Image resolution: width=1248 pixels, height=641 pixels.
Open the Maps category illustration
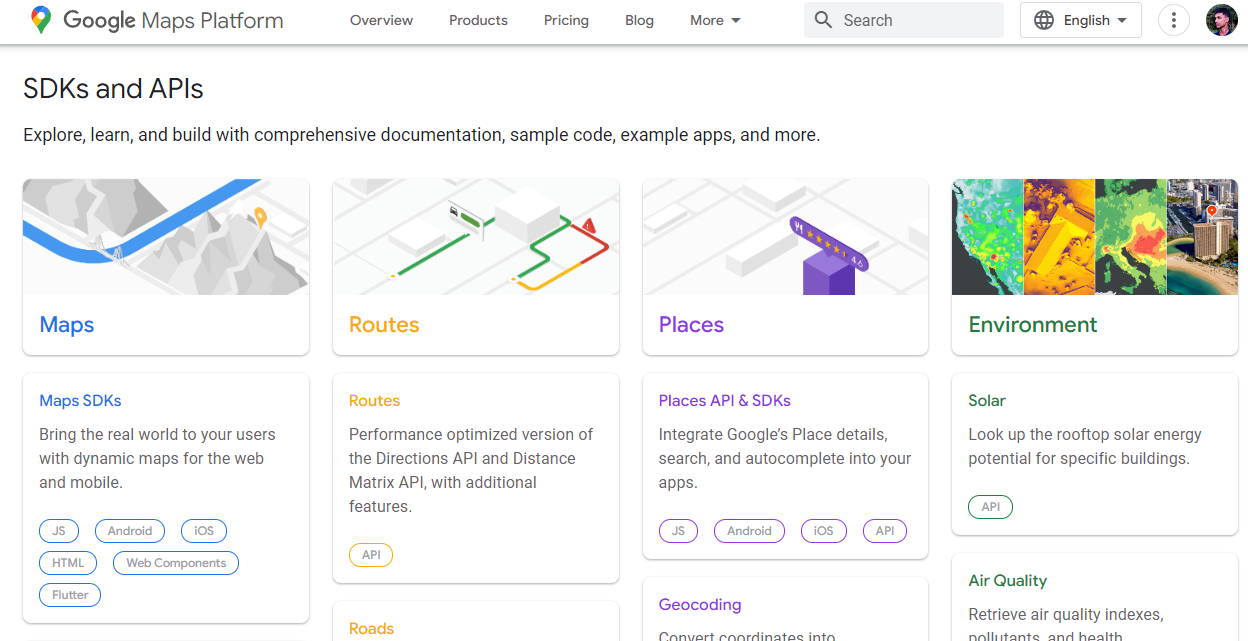coord(166,237)
